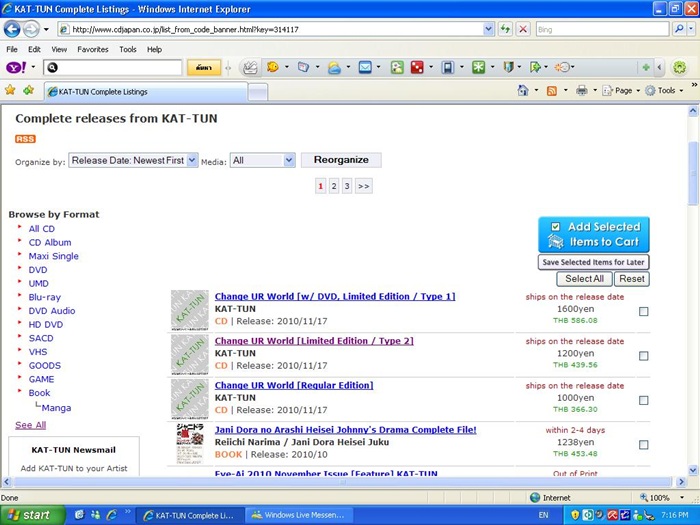Open the Maxi Single format link
Screen dimensions: 700x525
click(x=54, y=256)
